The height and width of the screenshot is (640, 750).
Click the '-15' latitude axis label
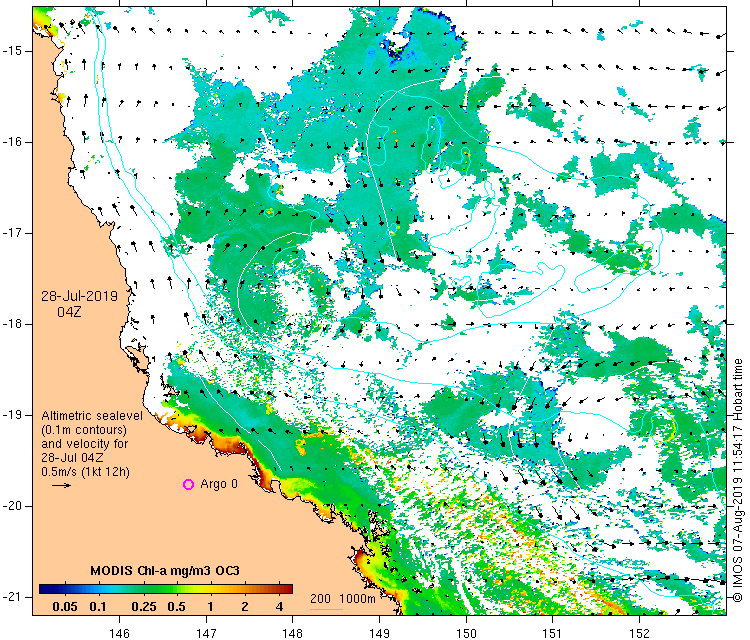11,51
